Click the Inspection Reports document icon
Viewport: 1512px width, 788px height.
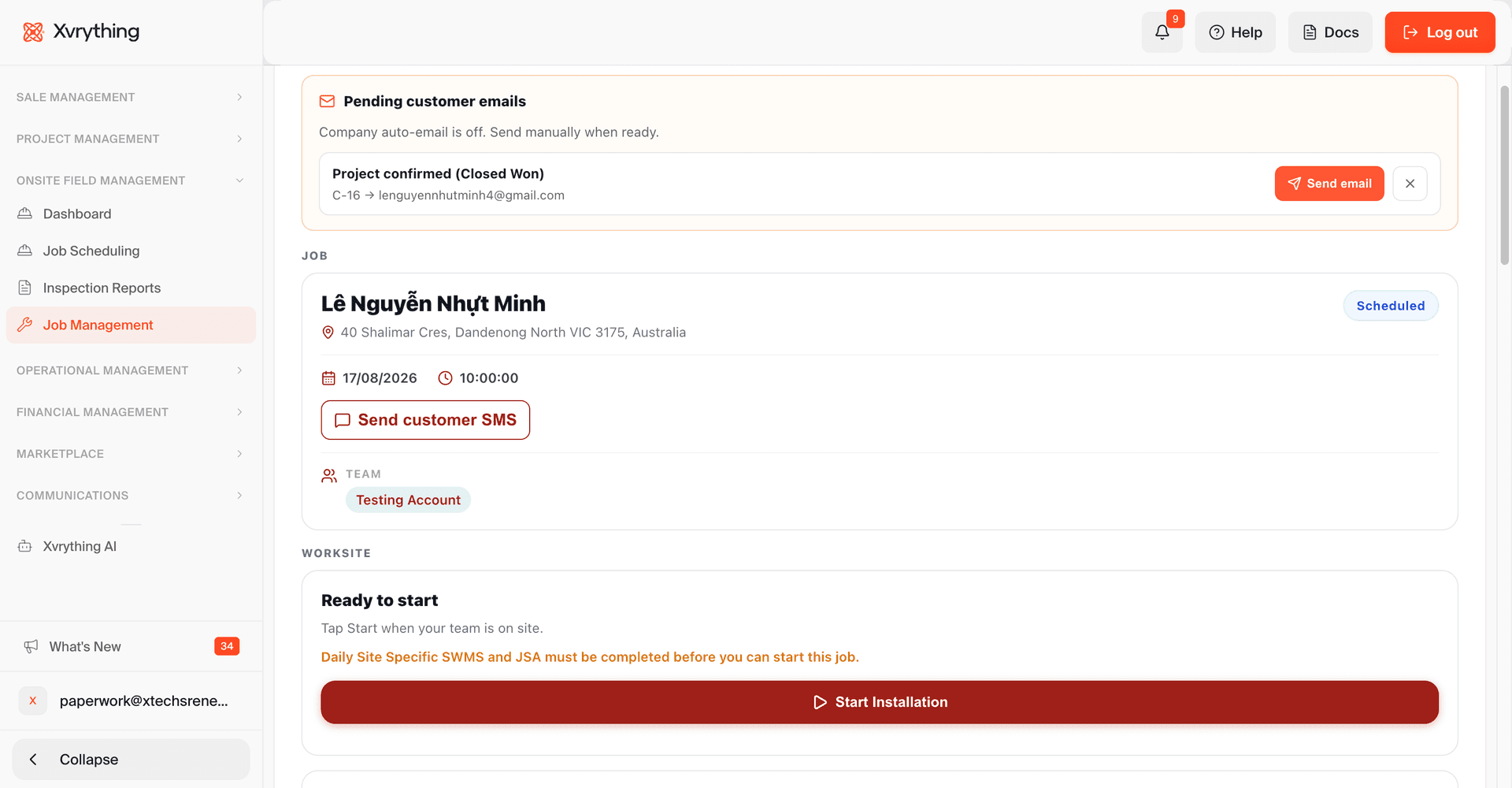click(25, 288)
